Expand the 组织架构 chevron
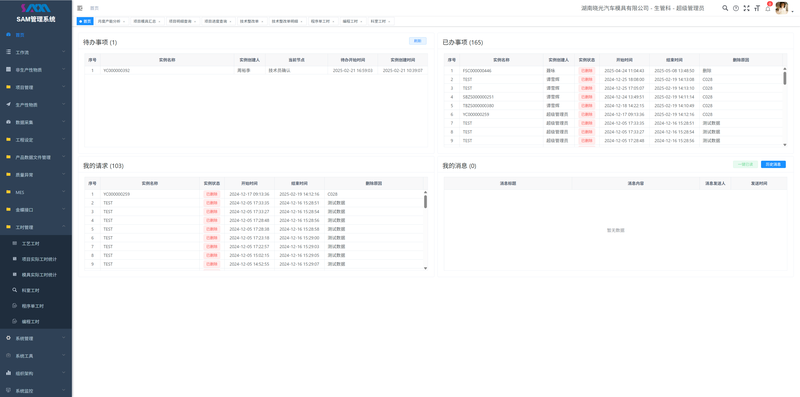 point(64,373)
